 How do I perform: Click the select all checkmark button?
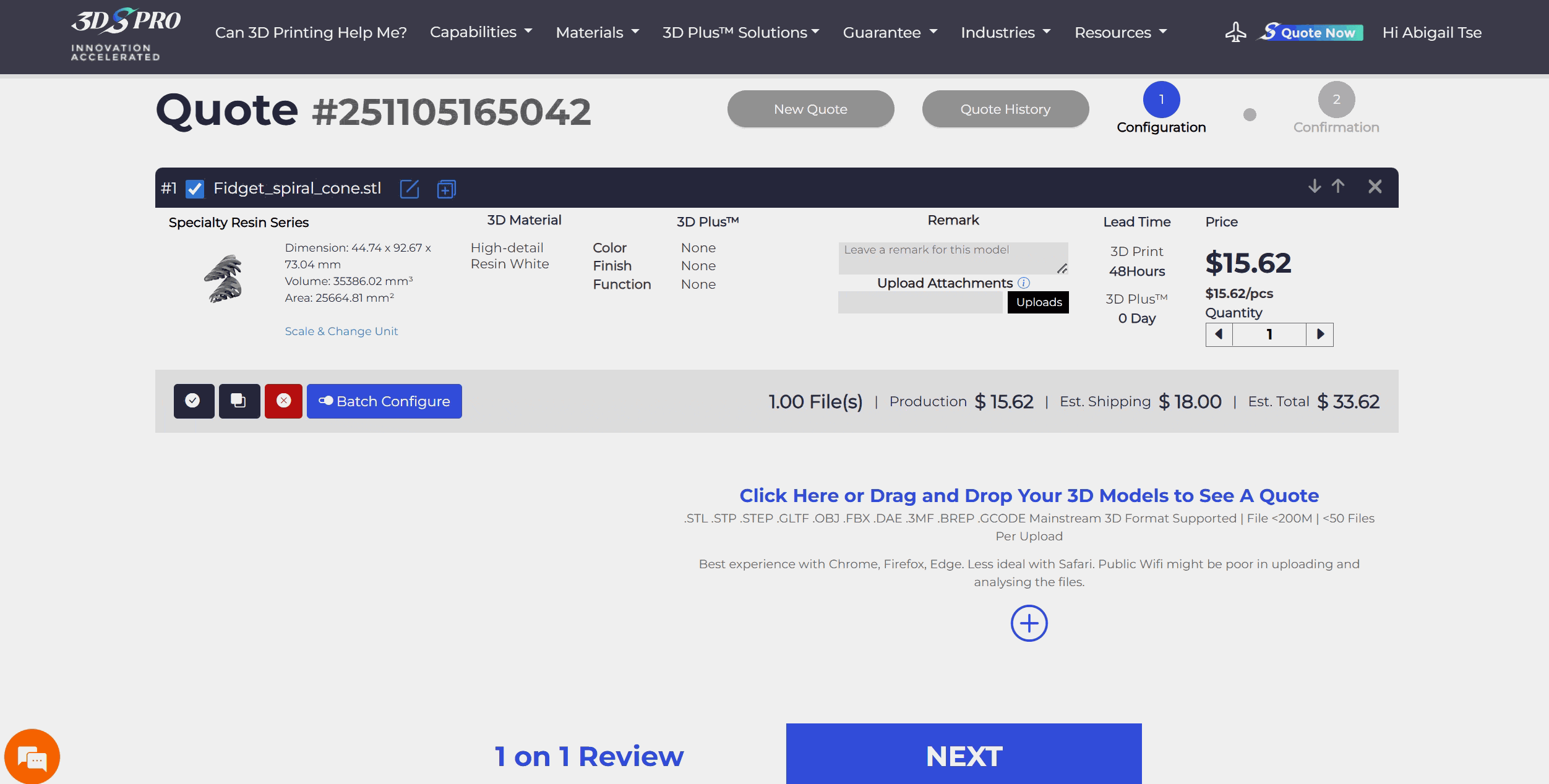point(194,401)
